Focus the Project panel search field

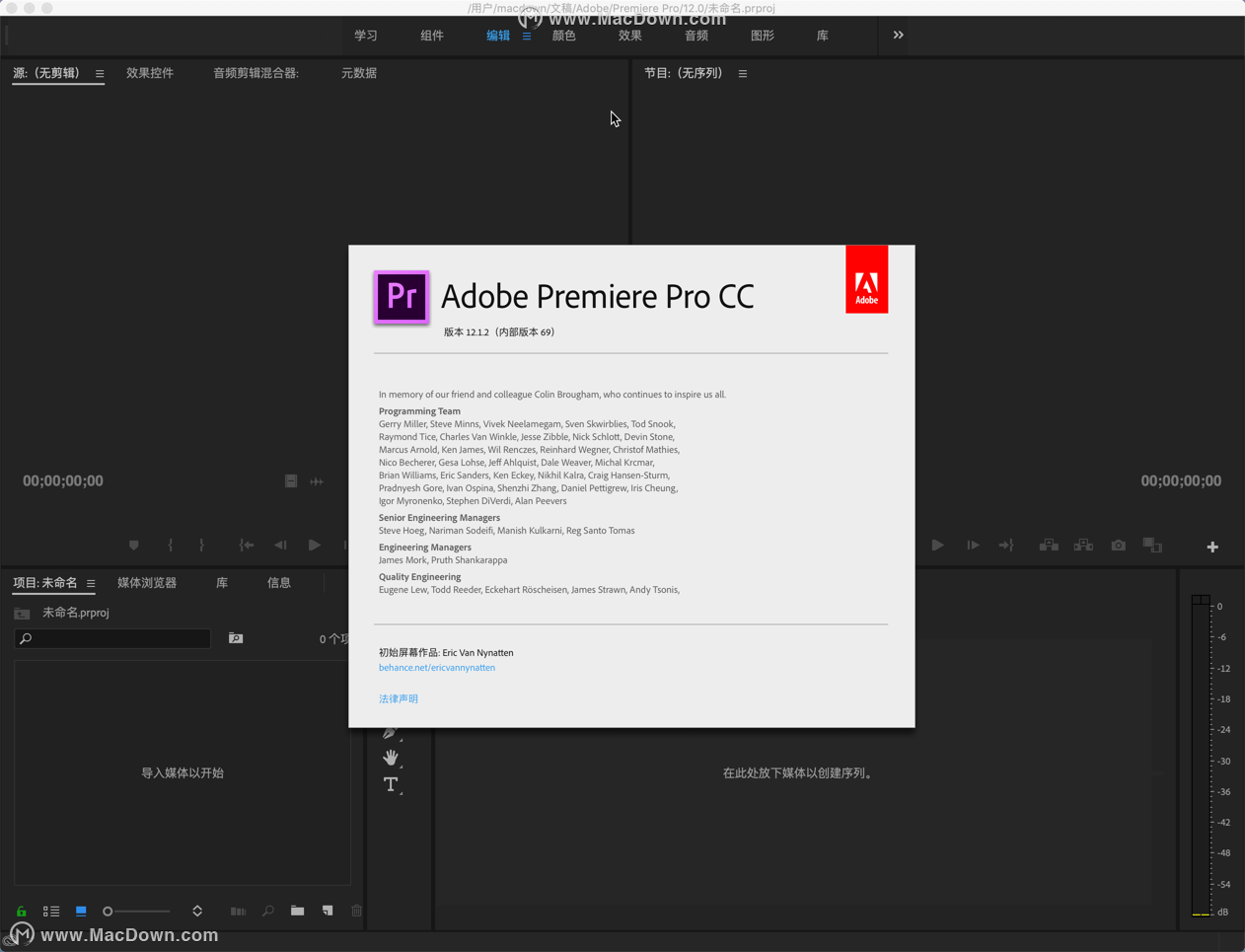[112, 639]
